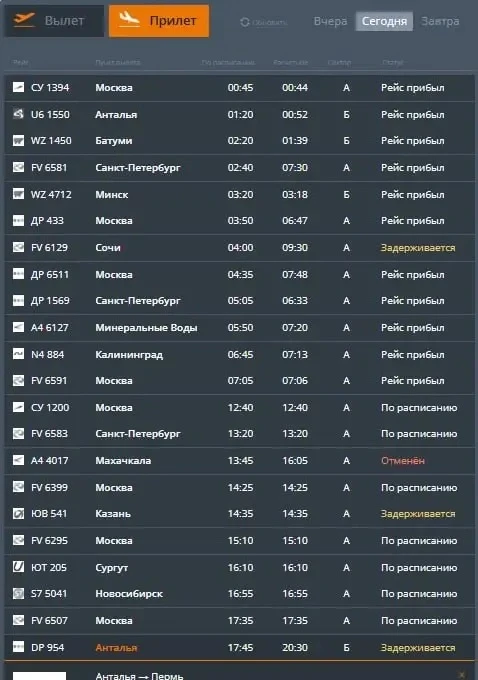Click the WZ 1450 airline logo
The width and height of the screenshot is (478, 680).
pos(18,141)
